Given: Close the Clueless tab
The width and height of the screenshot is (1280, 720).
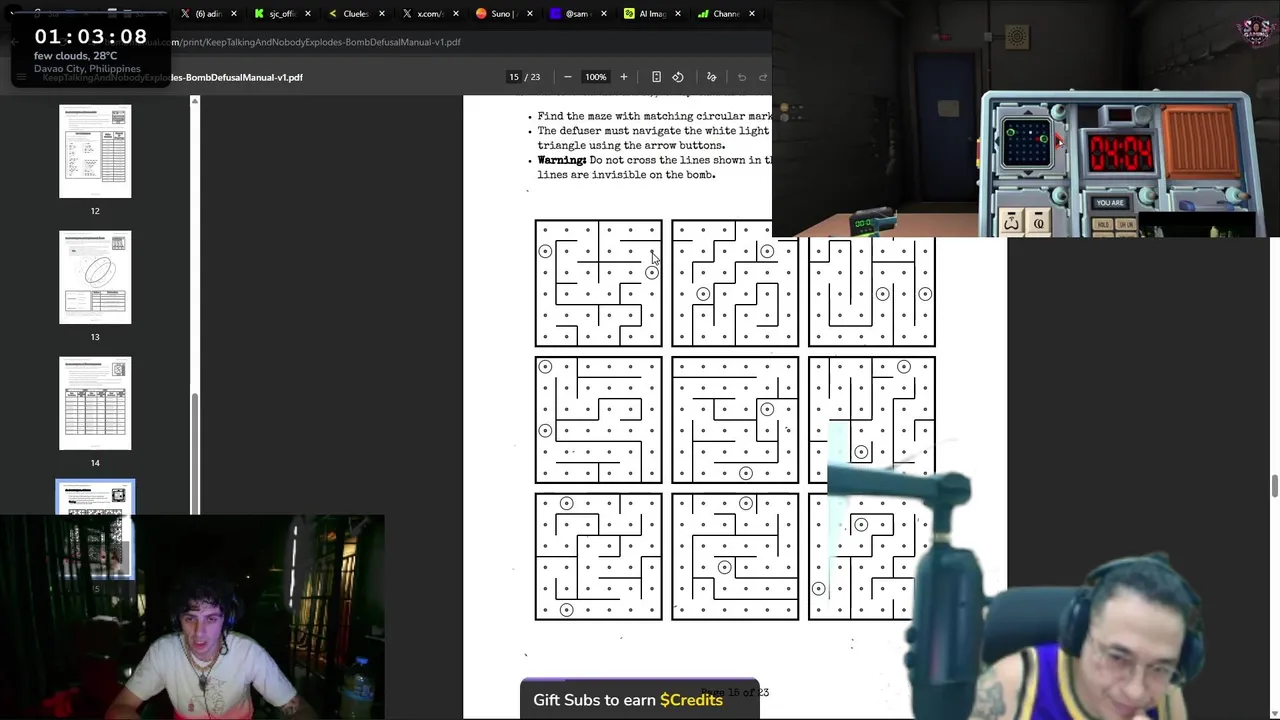Looking at the screenshot, I should [x=382, y=14].
